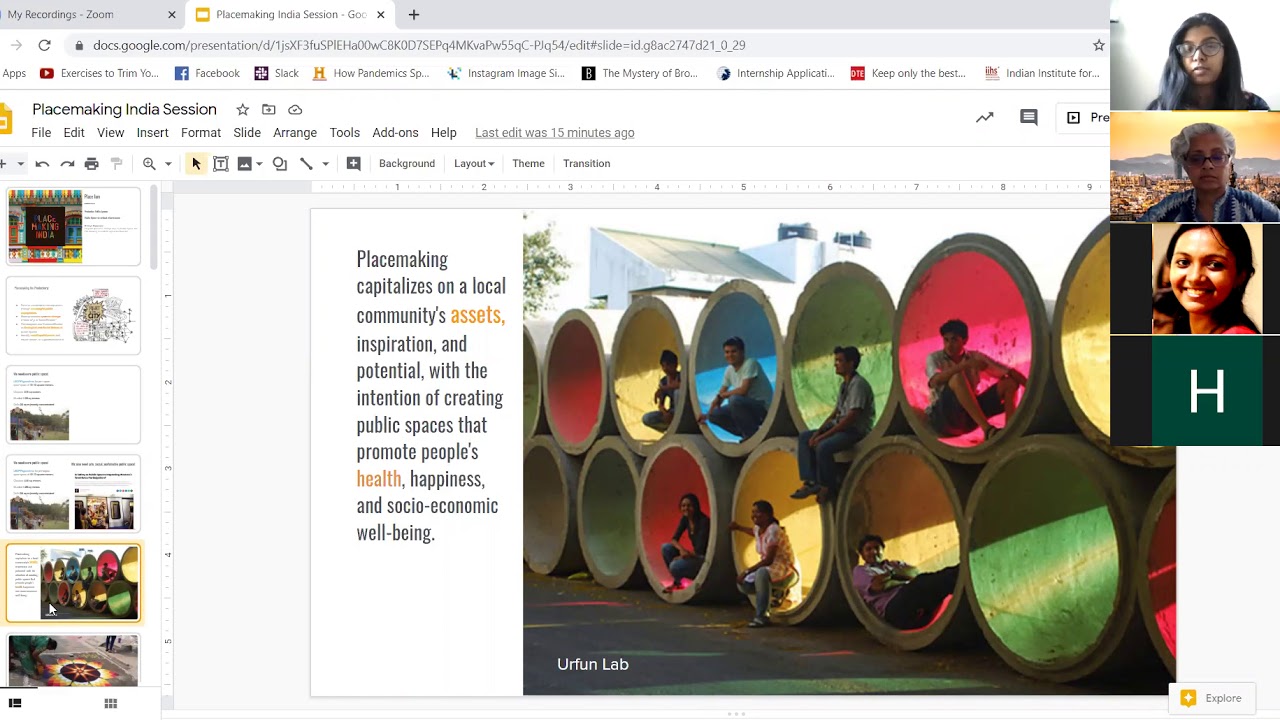This screenshot has width=1280, height=720.
Task: Click the Background button
Action: pos(407,164)
